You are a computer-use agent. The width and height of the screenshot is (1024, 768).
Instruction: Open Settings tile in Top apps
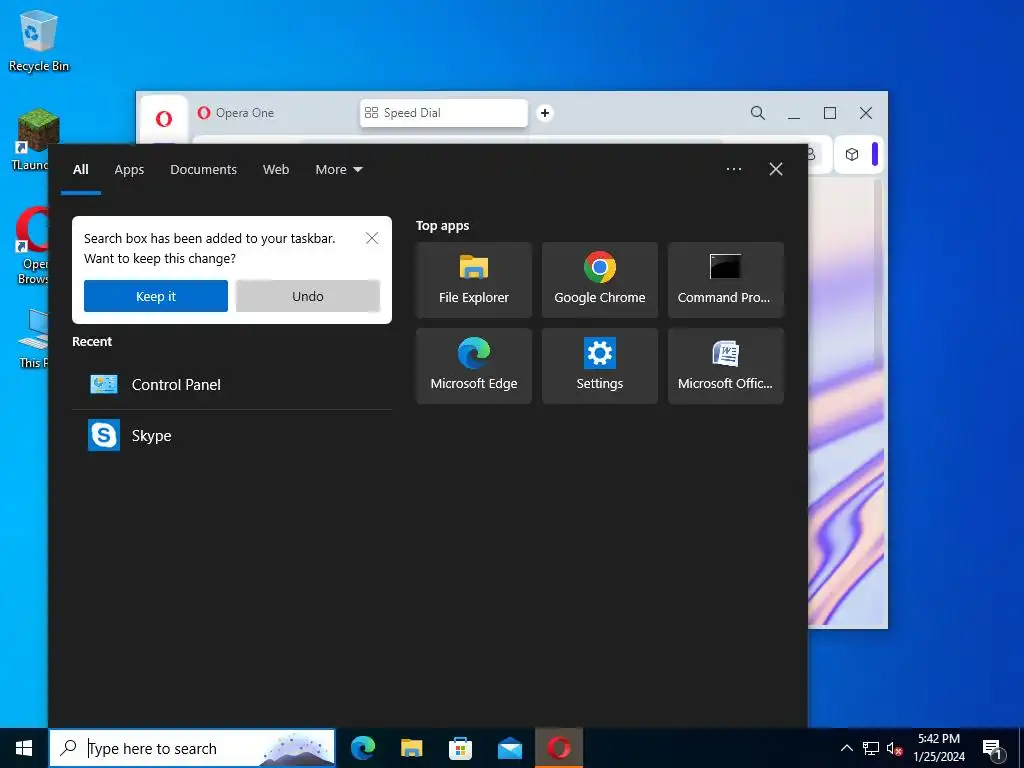pos(600,366)
